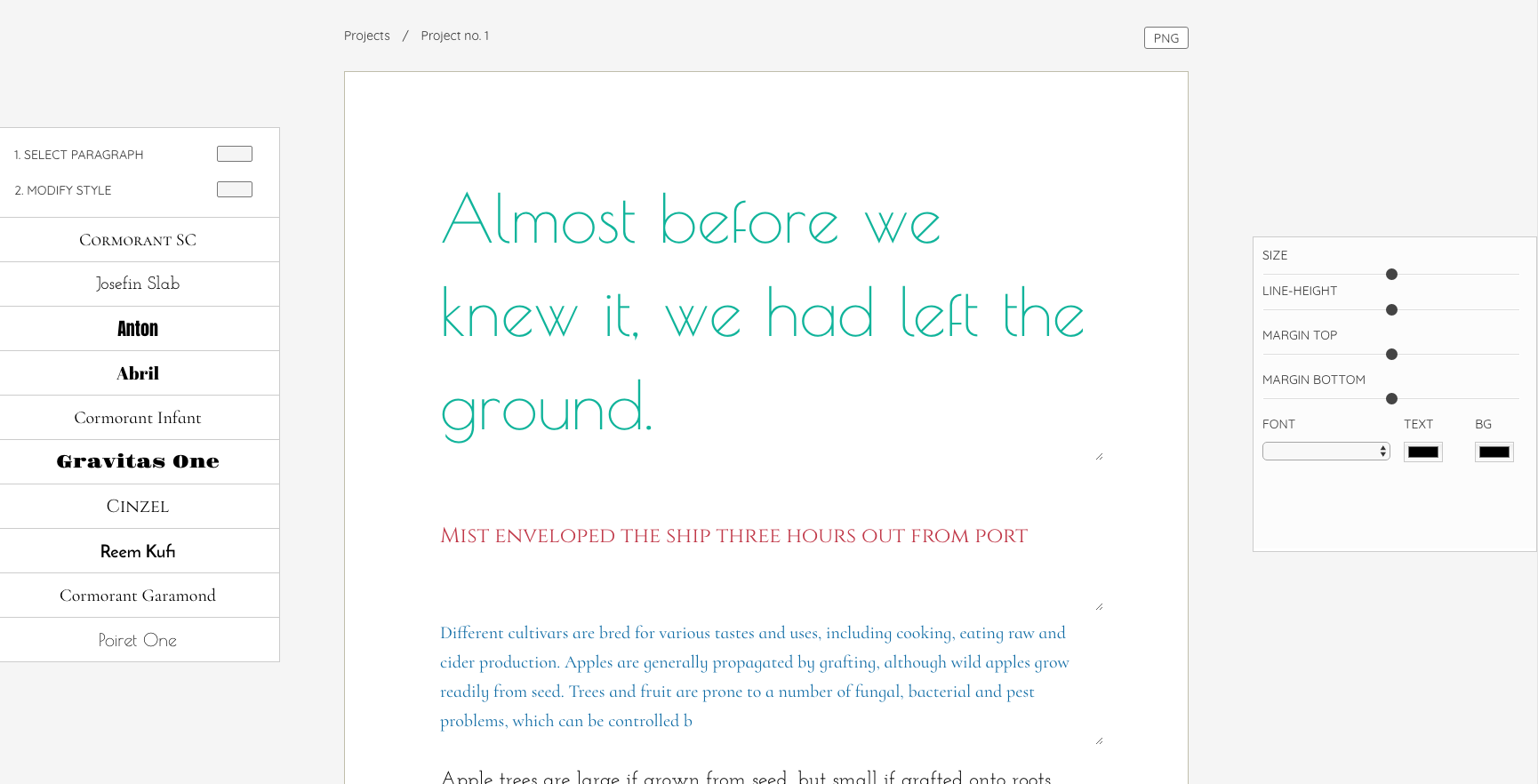
Task: Export the project with PNG button
Action: click(1166, 38)
